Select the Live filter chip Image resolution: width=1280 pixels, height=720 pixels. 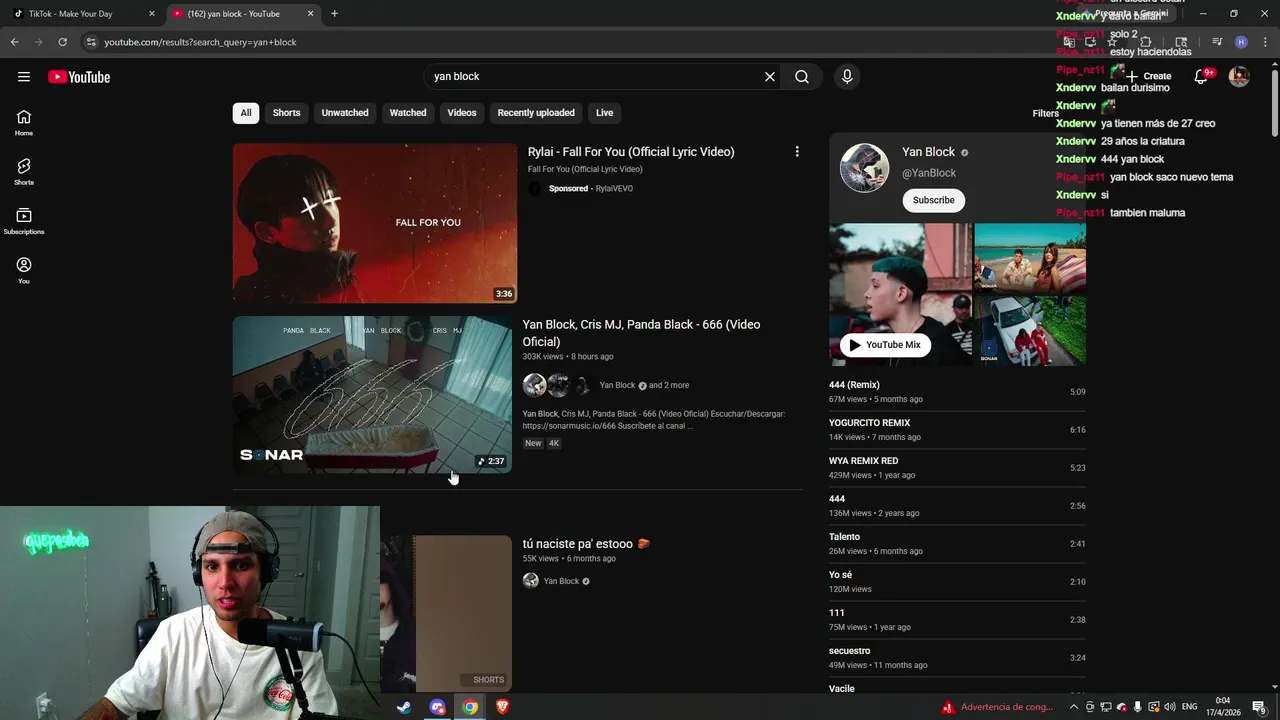click(605, 113)
